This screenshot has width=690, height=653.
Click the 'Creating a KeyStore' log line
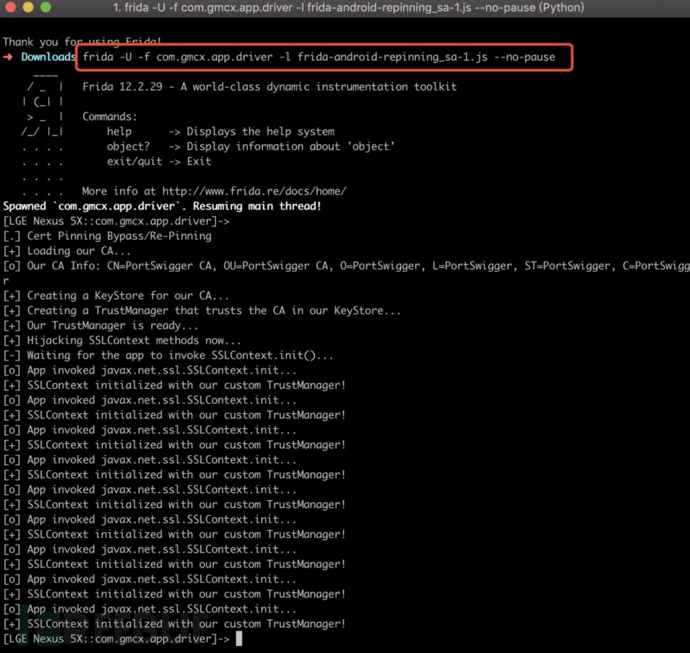pos(116,296)
